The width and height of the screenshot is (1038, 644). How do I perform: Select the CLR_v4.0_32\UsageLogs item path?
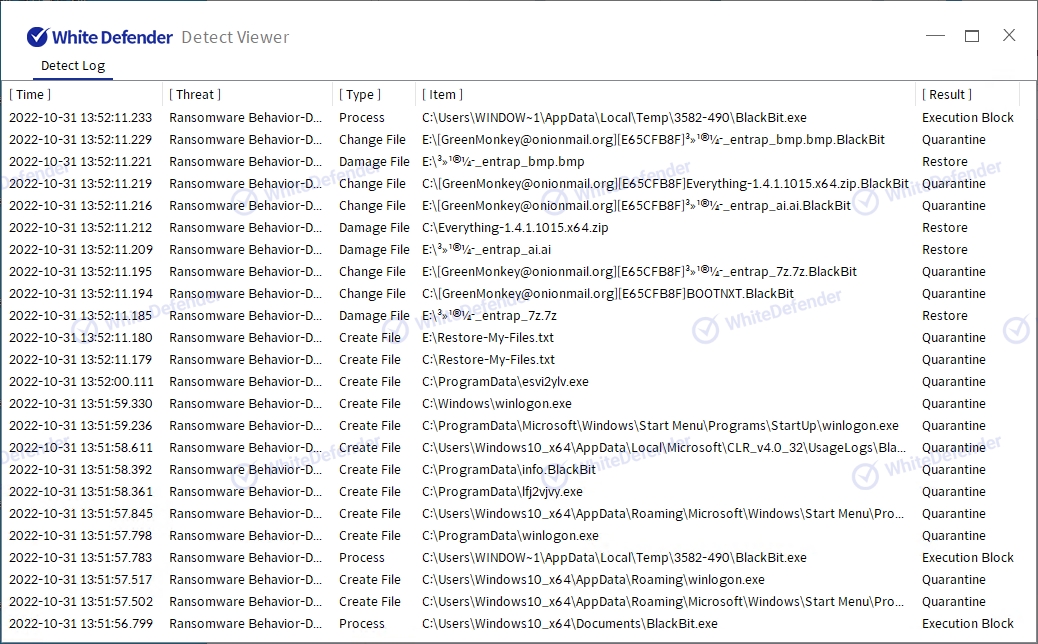pos(664,447)
